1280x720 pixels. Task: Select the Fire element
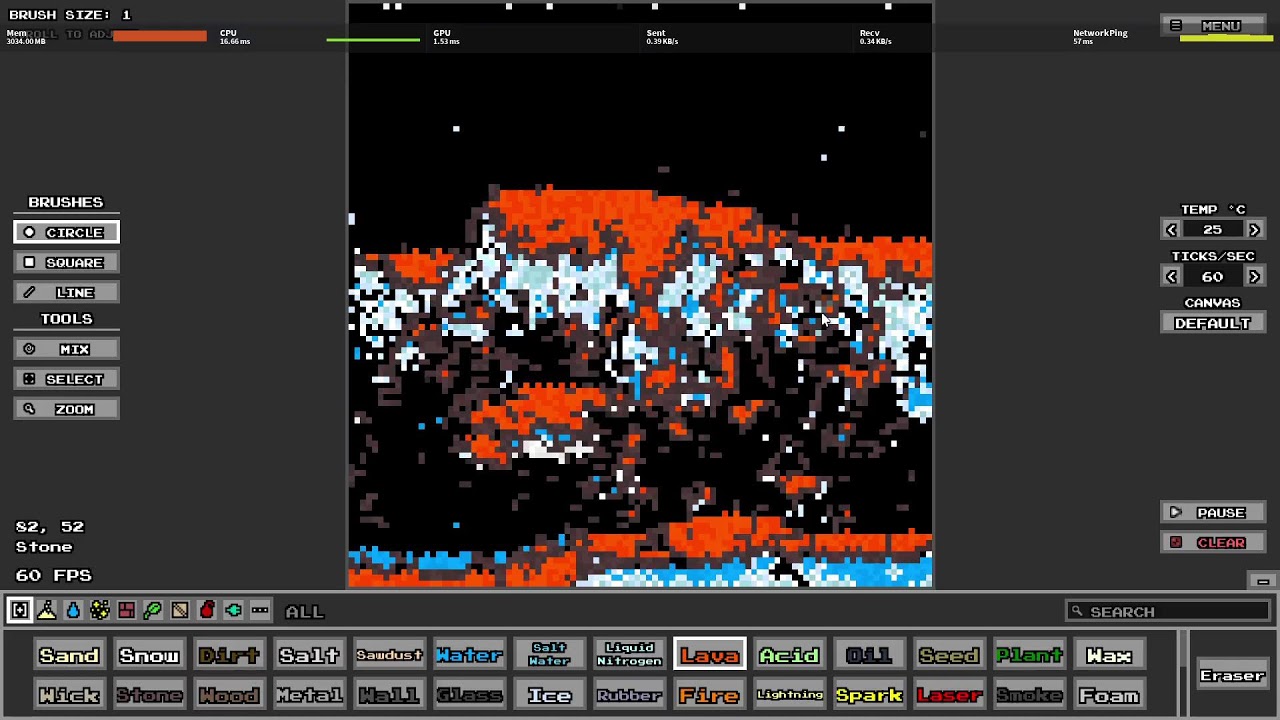pos(709,695)
